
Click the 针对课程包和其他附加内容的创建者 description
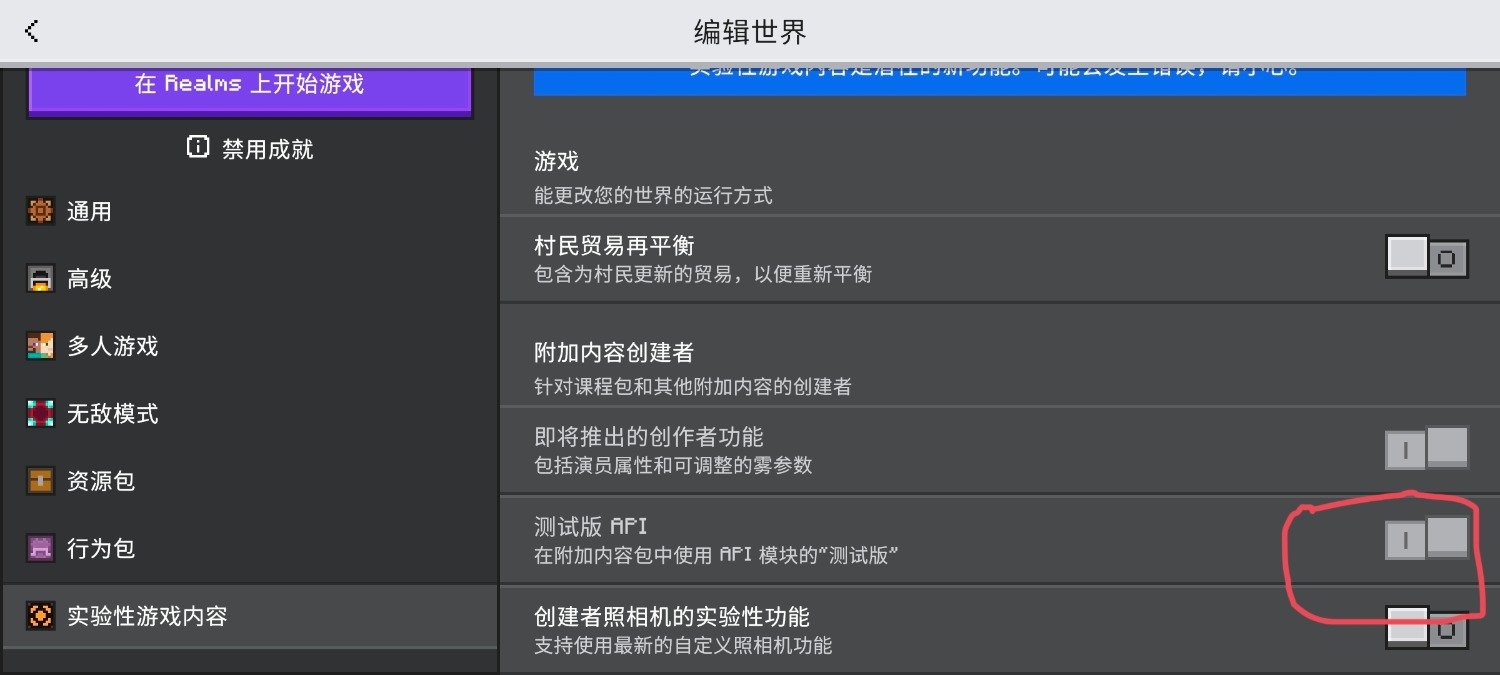coord(693,386)
